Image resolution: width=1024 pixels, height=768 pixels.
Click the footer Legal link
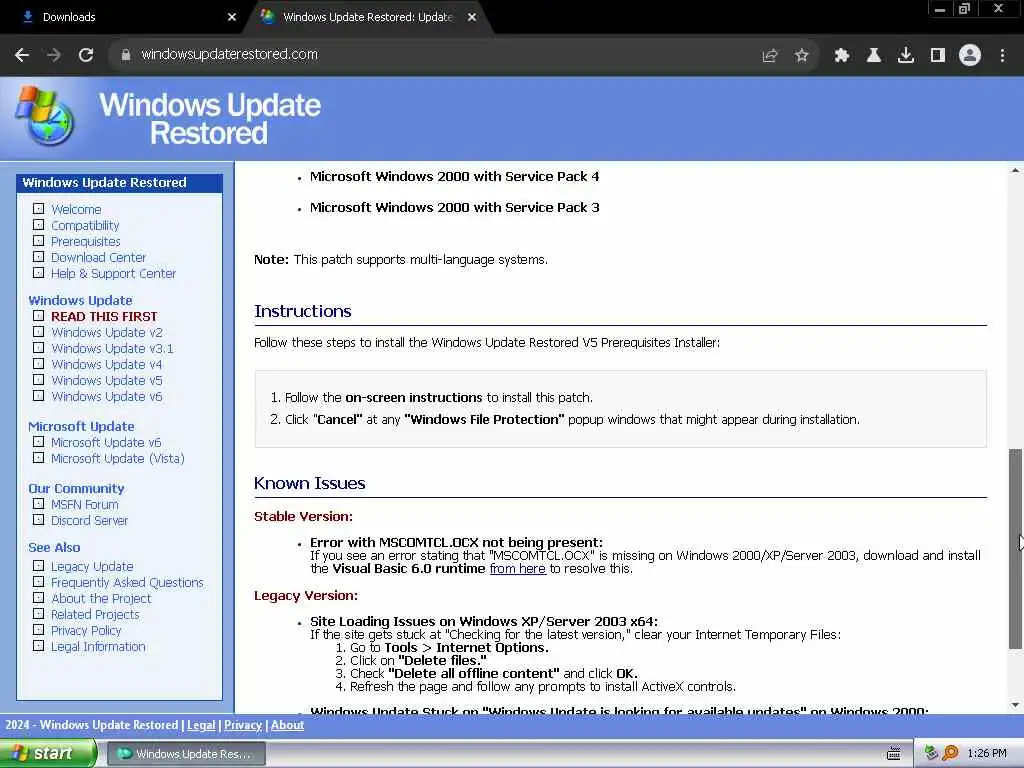[x=201, y=725]
